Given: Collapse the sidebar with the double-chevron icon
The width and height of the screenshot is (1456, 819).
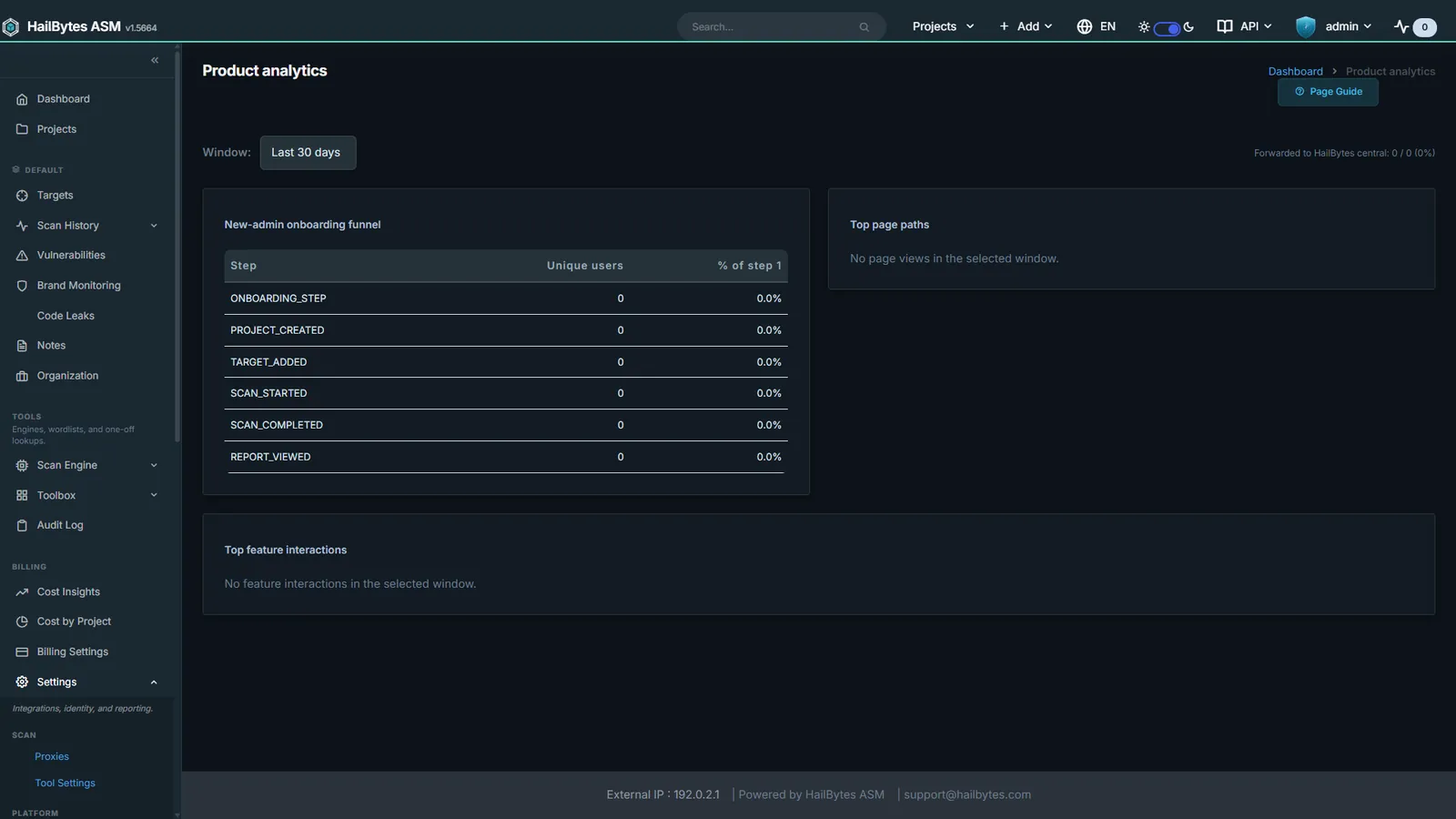Looking at the screenshot, I should click(155, 60).
